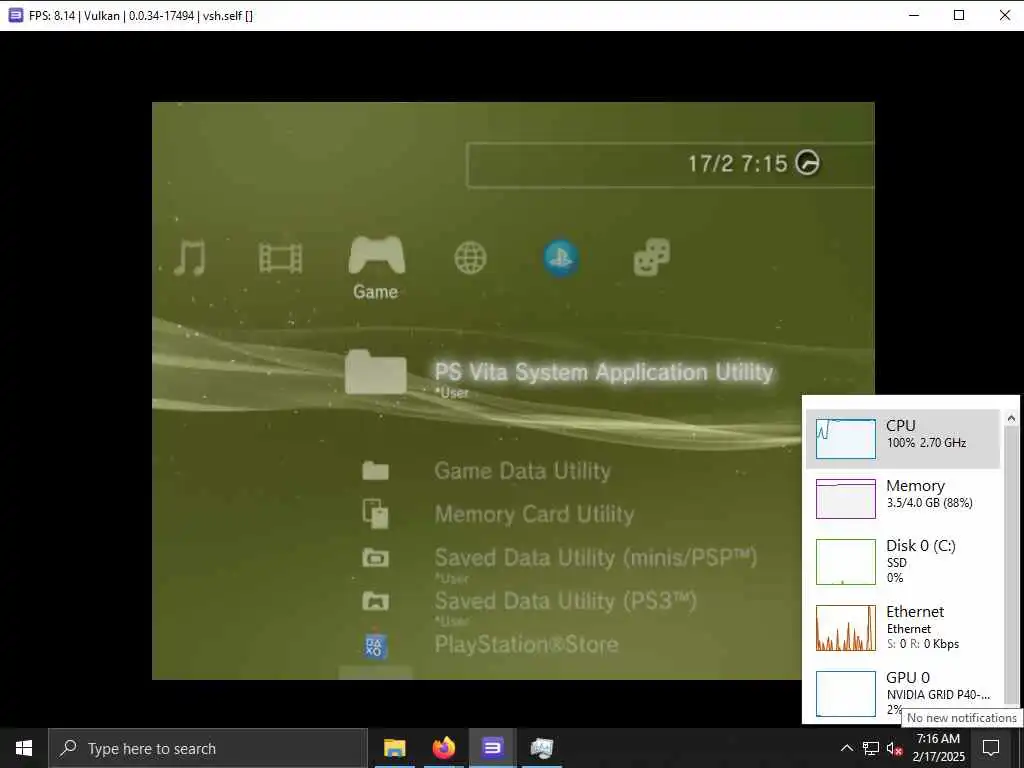Open File Explorer from the taskbar

394,748
